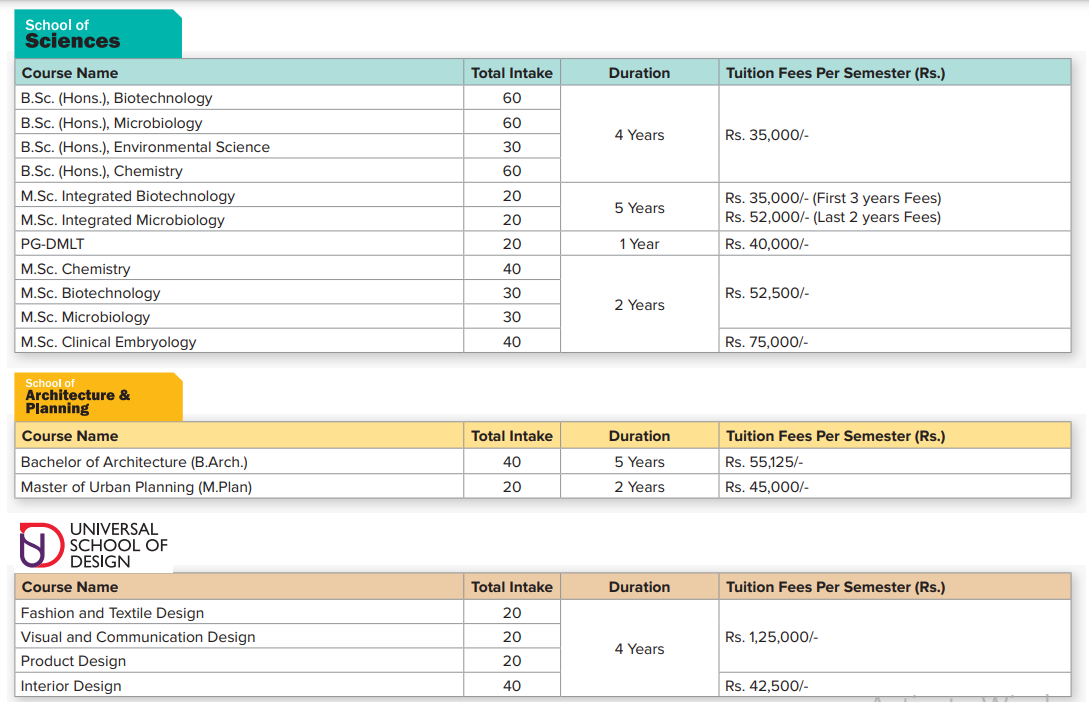1089x702 pixels.
Task: Click Bachelor of Architecture (B.Arch.) entry
Action: 134,462
